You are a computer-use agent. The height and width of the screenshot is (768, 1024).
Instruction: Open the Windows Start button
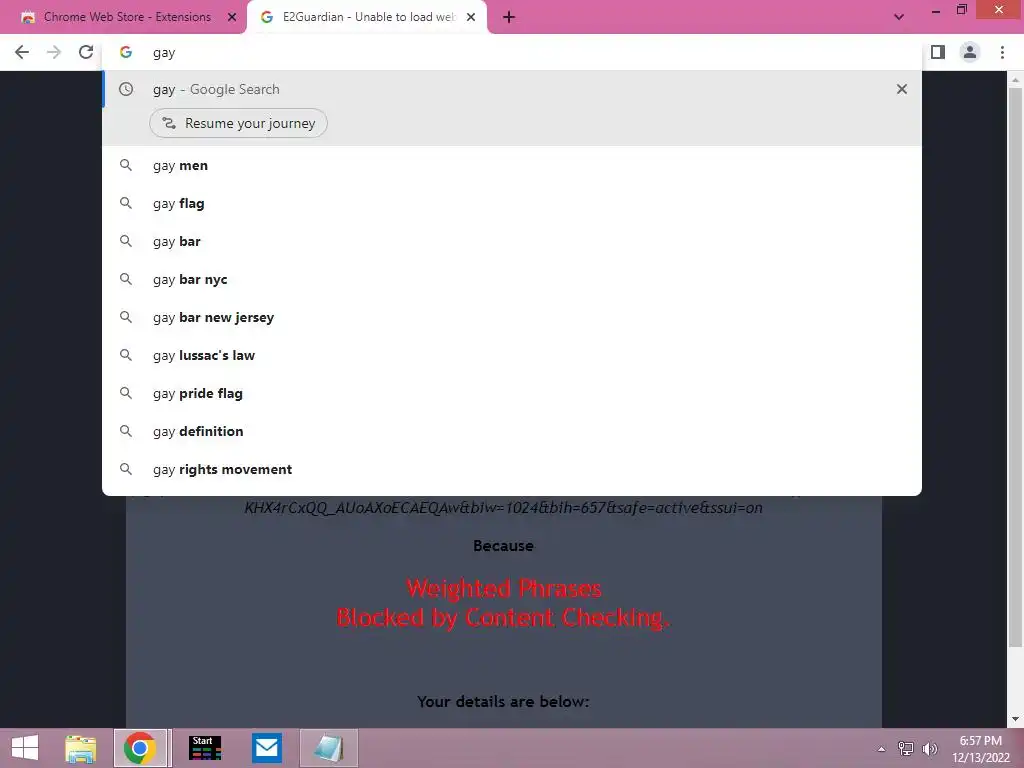(x=25, y=748)
